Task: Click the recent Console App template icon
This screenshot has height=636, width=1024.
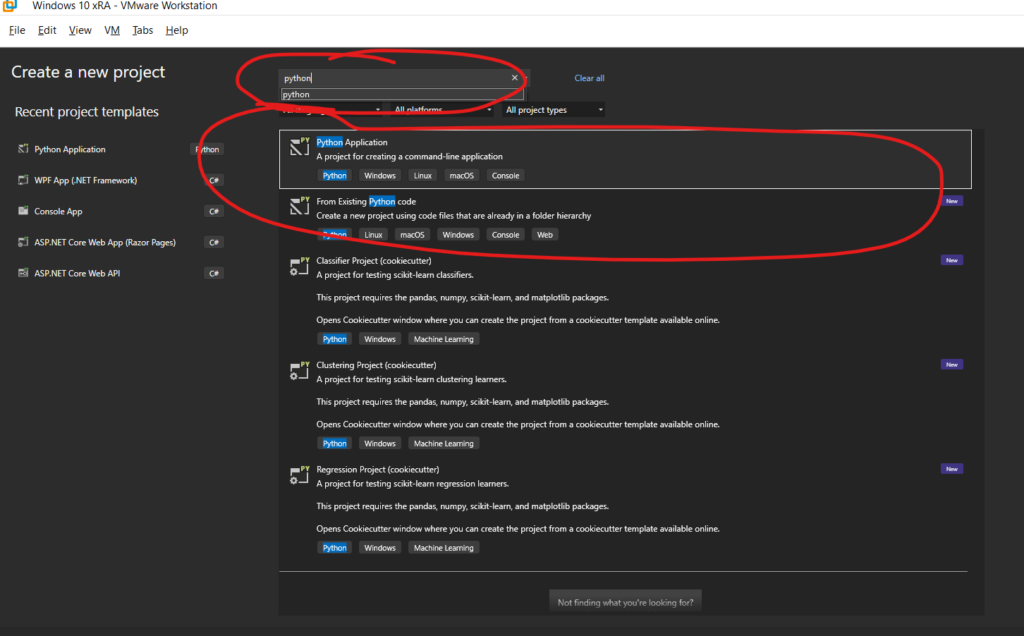Action: click(x=23, y=212)
